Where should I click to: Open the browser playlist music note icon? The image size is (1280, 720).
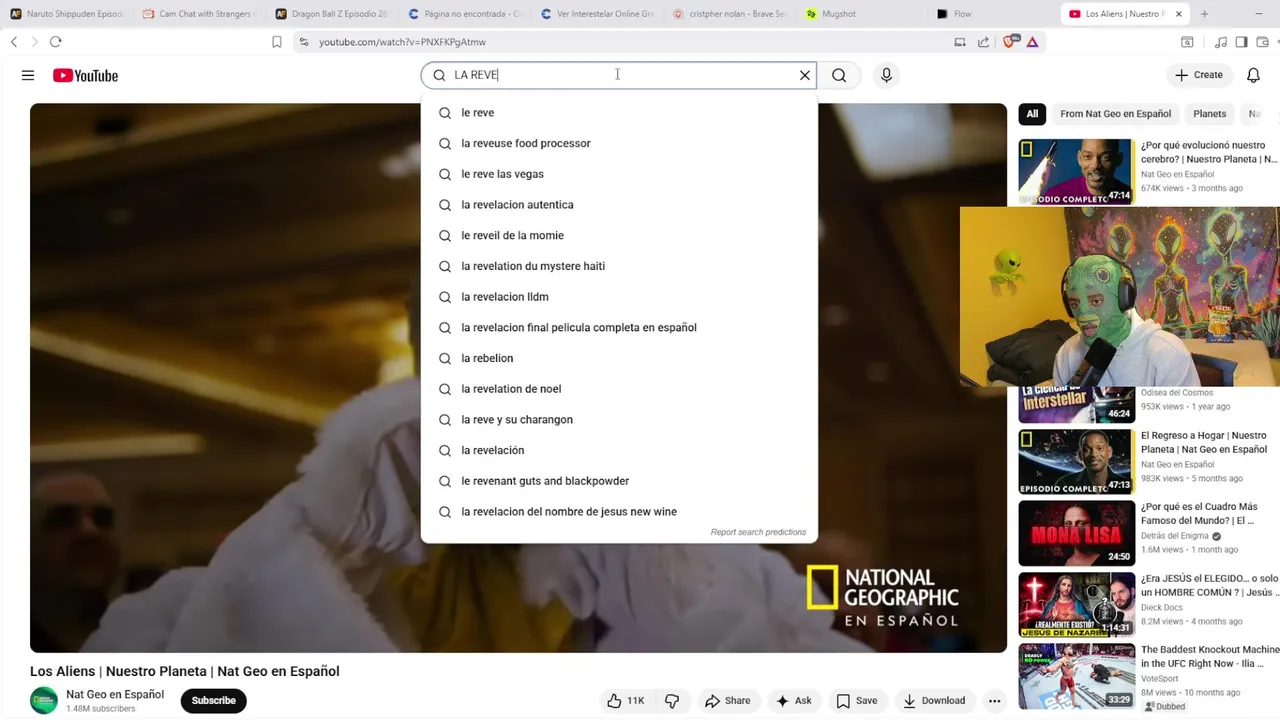1221,42
